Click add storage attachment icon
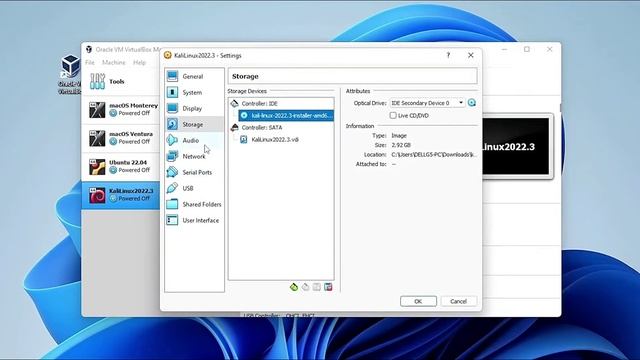Viewport: 640px width, 360px height. [317, 287]
